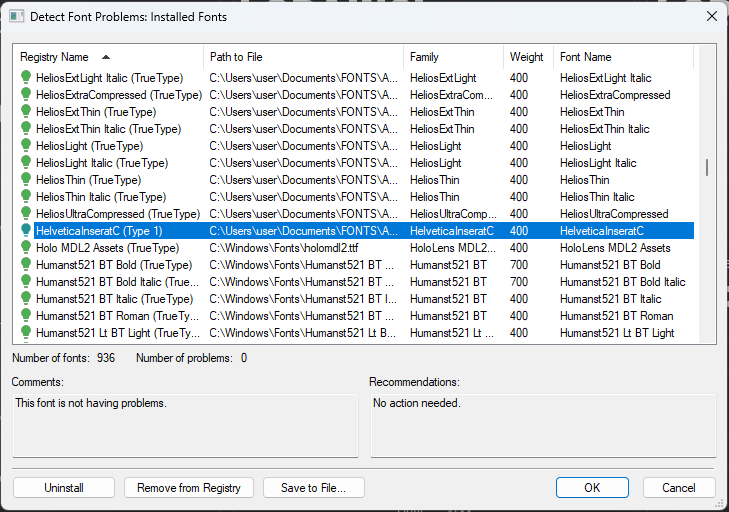This screenshot has width=729, height=512.
Task: Select the Humanst521 BT Bold (TrueType) row
Action: tap(353, 265)
